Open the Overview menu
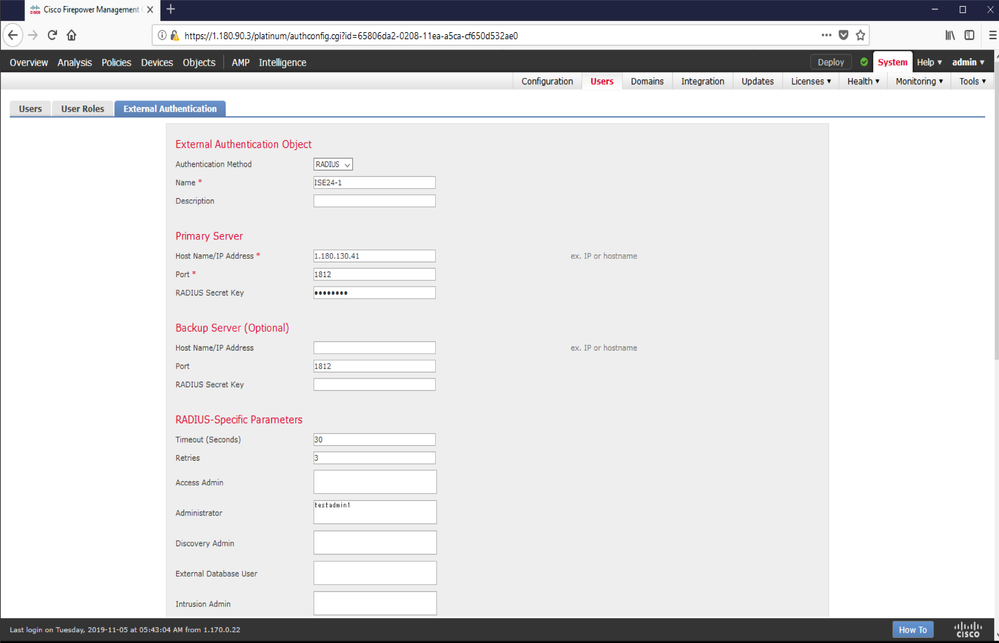Viewport: 999px width, 643px height. tap(29, 62)
